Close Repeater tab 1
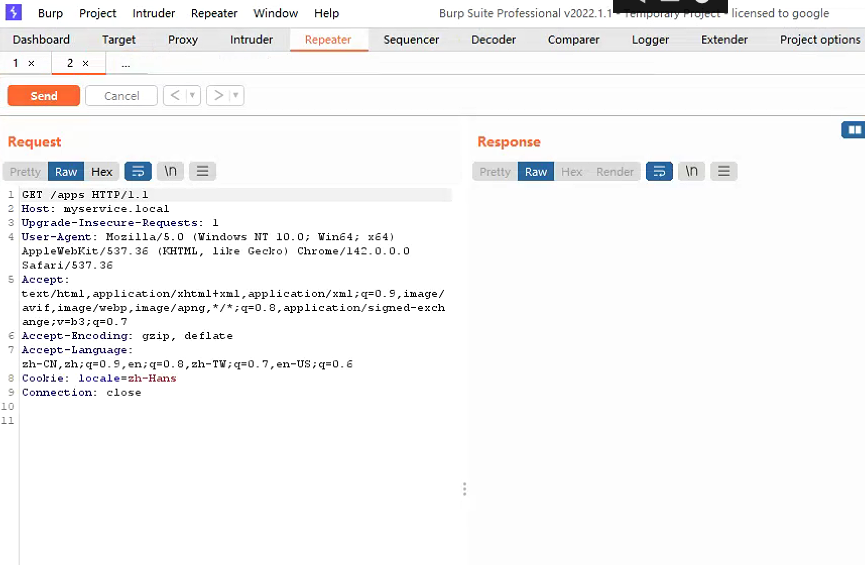This screenshot has width=865, height=565. (x=31, y=63)
